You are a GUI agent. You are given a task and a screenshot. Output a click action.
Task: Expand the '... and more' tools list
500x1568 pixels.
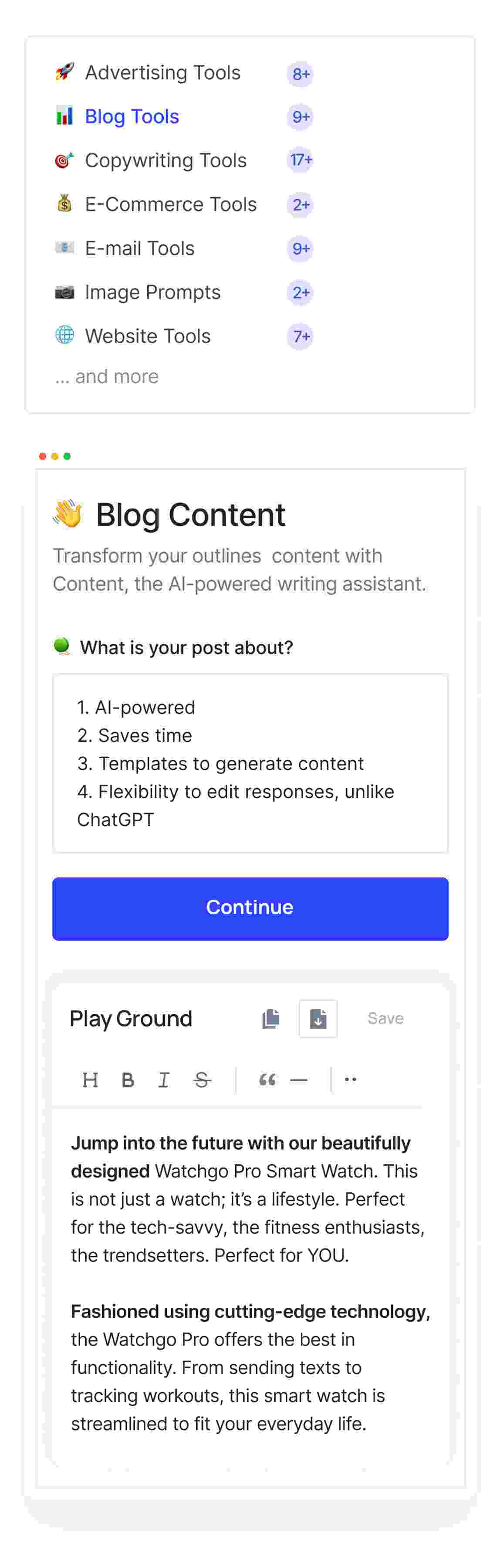pos(106,376)
